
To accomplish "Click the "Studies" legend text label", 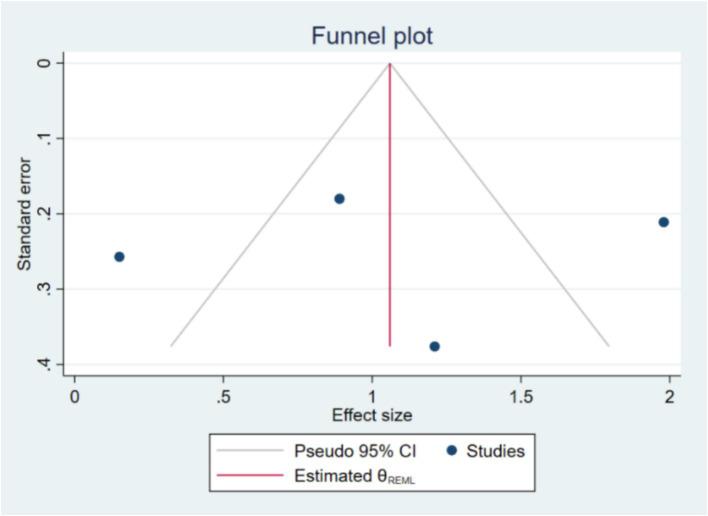I will tap(496, 451).
